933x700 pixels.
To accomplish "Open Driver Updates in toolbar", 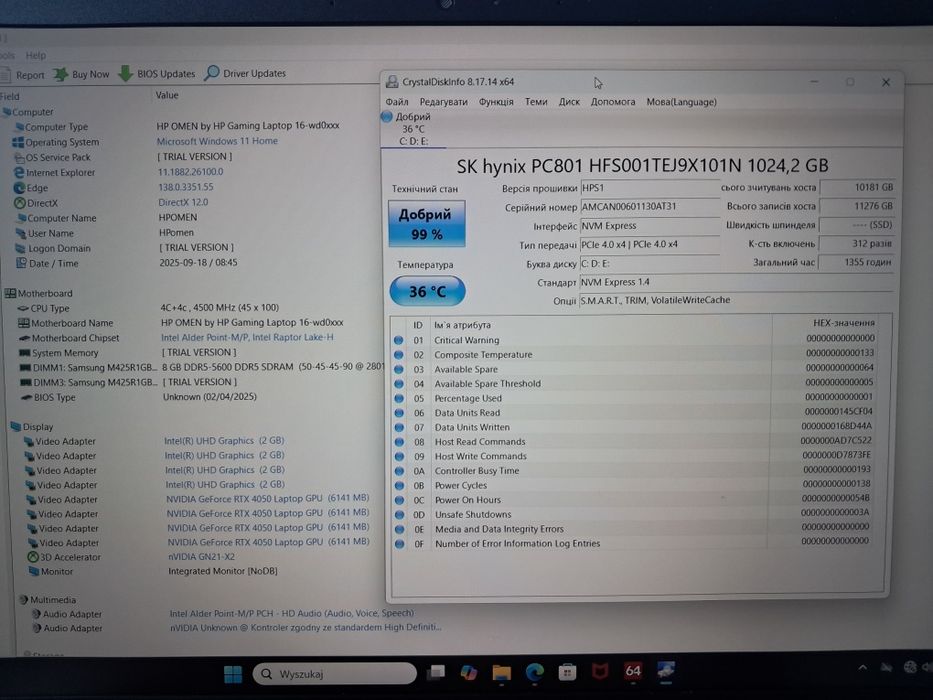I will 245,73.
